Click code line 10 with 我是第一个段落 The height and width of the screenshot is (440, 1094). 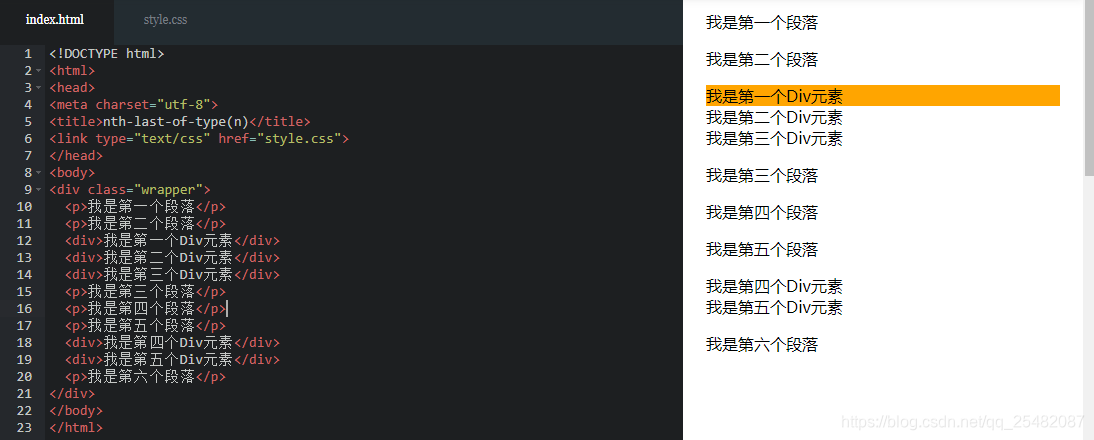click(145, 206)
